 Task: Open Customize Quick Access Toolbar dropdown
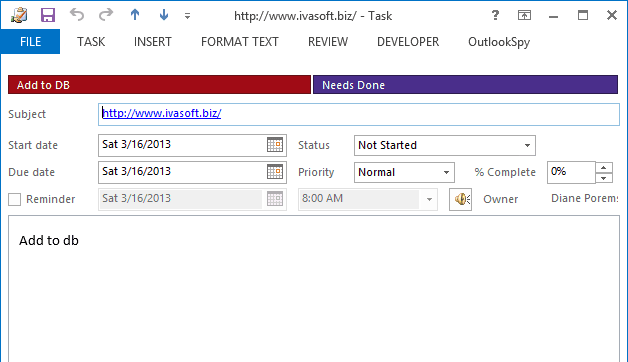click(x=187, y=16)
